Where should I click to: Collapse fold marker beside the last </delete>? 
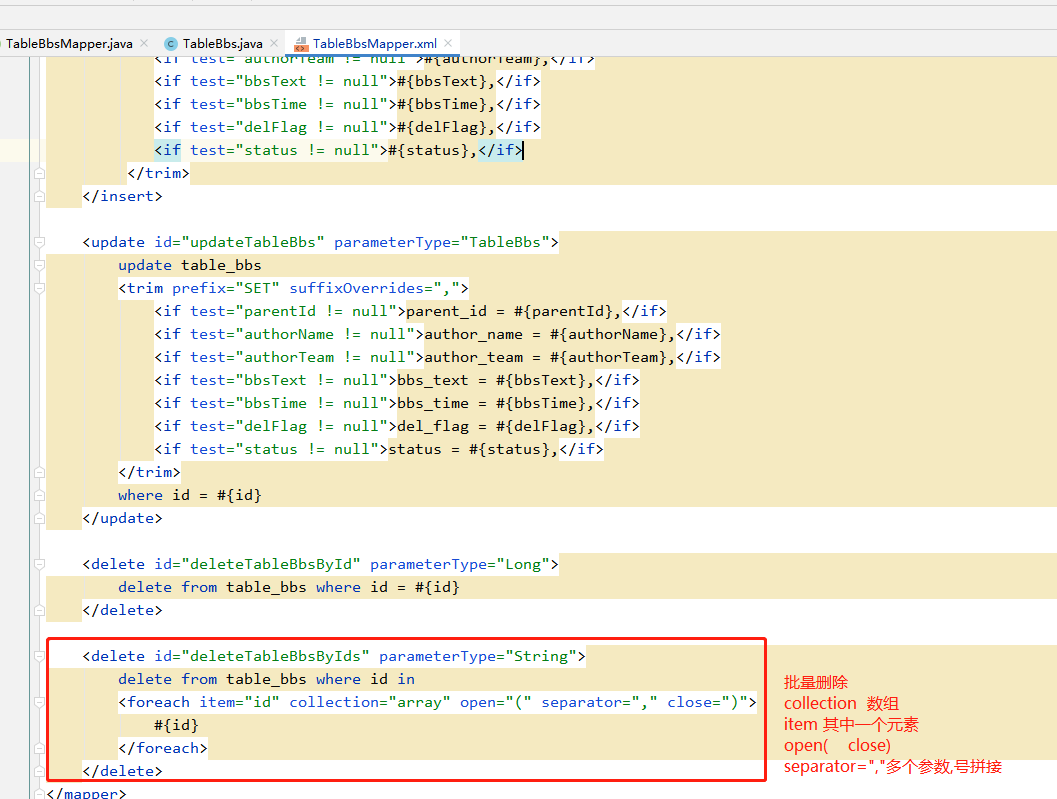tap(39, 771)
